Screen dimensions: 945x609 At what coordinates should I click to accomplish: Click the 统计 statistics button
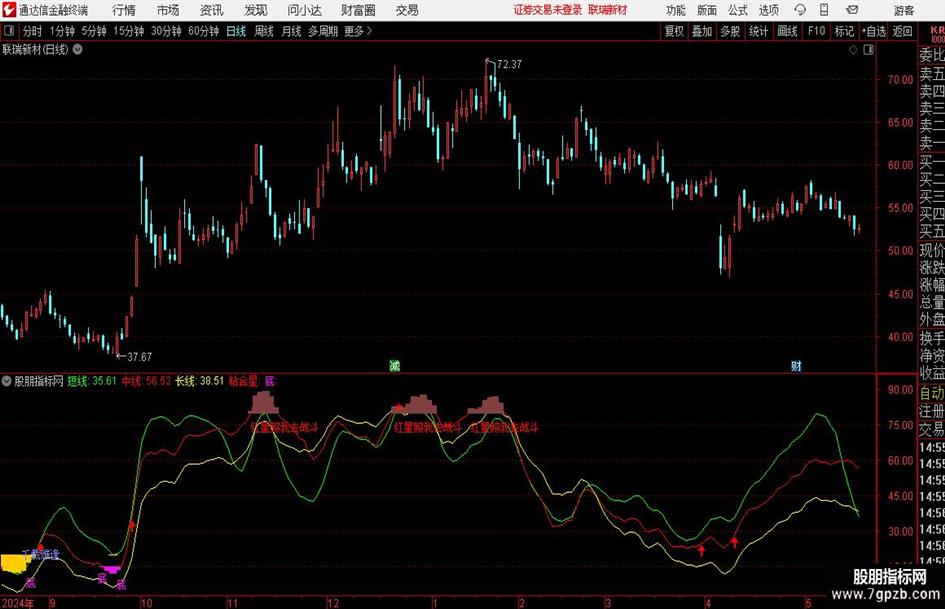point(758,31)
